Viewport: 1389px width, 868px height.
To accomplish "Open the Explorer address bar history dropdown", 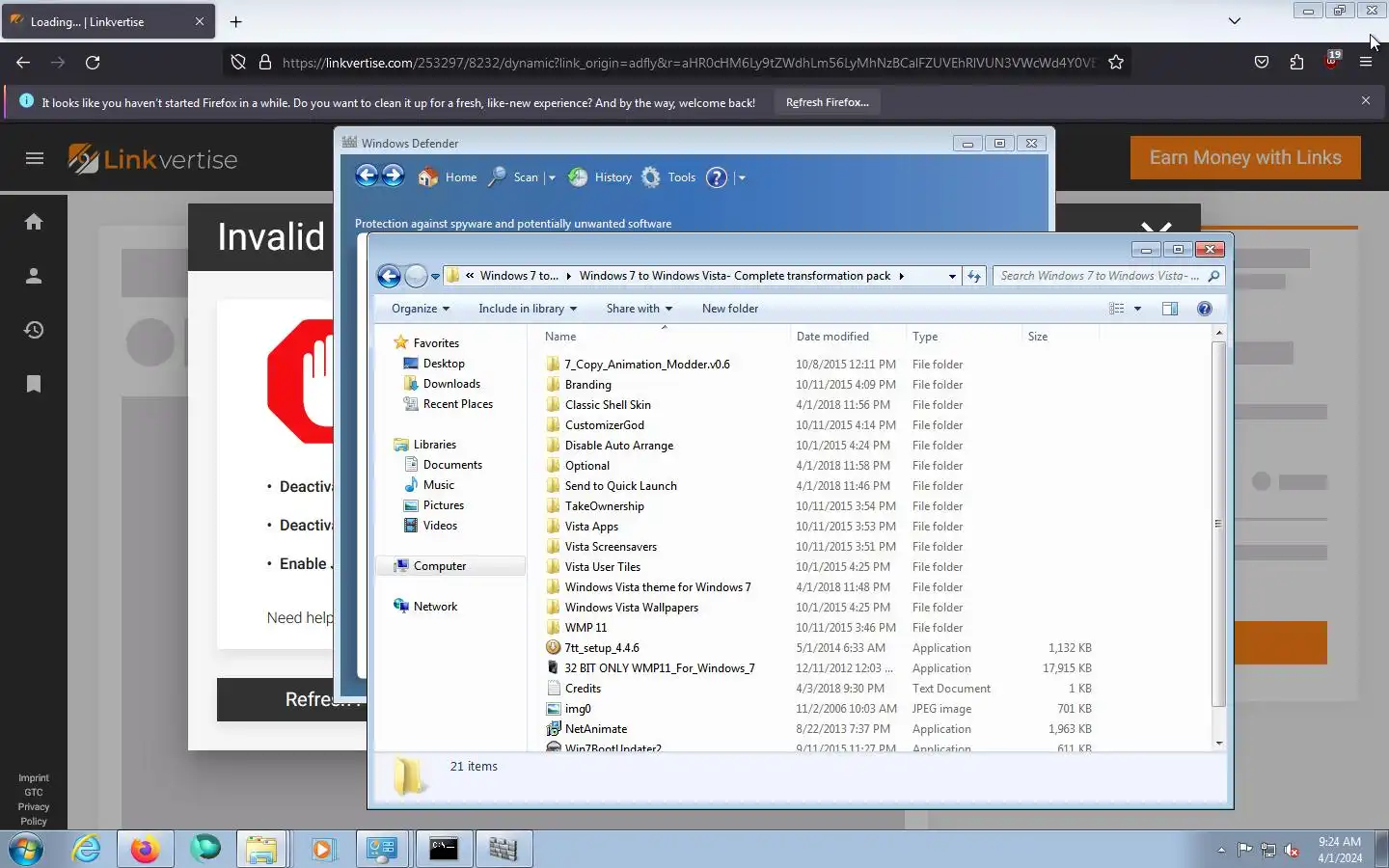I will (952, 276).
